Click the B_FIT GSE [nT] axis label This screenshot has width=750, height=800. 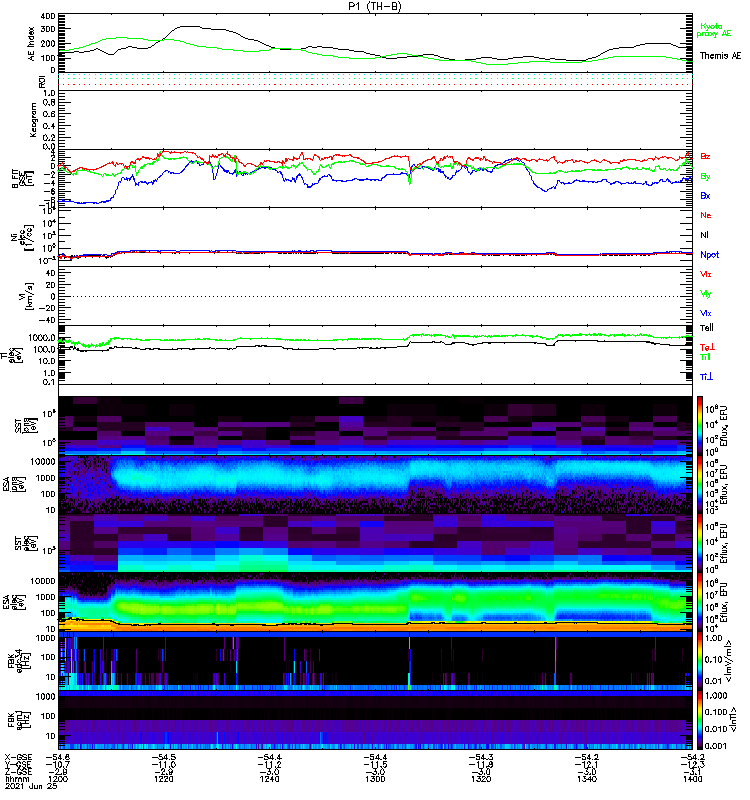(23, 178)
